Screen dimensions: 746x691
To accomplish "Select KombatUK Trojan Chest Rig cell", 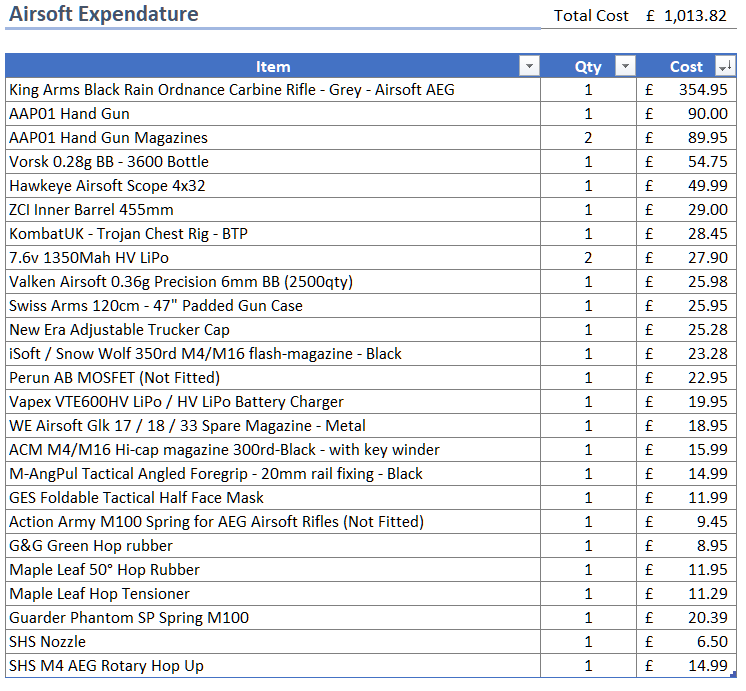I will (x=273, y=234).
